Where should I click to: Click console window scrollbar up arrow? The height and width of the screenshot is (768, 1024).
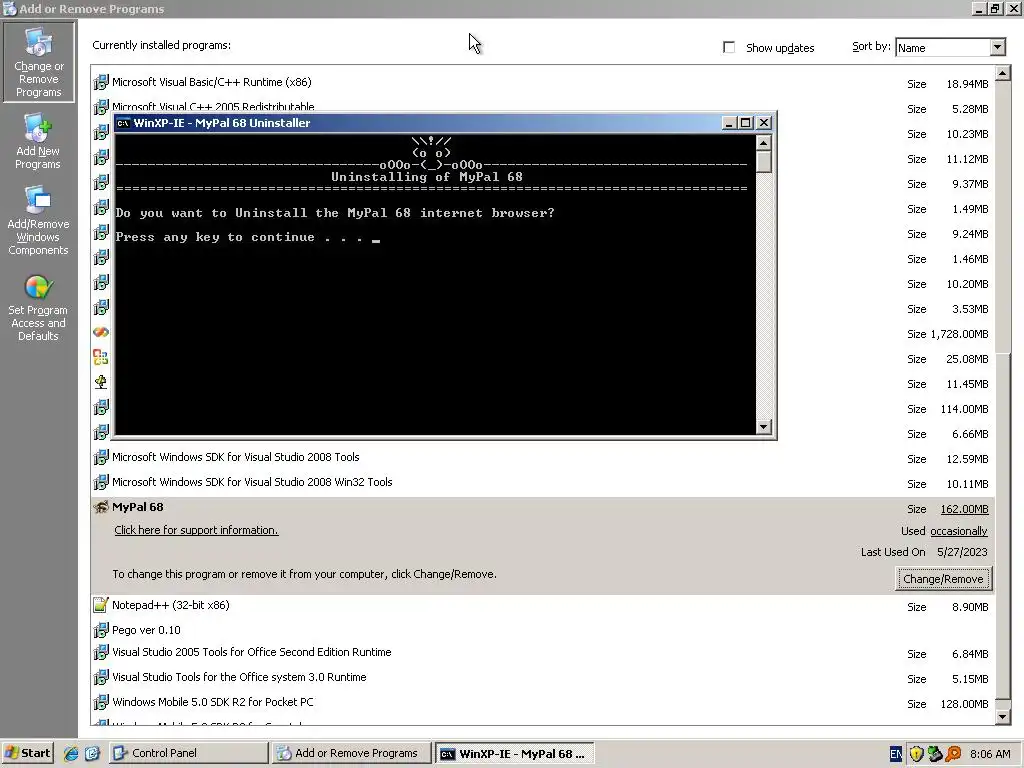point(763,142)
